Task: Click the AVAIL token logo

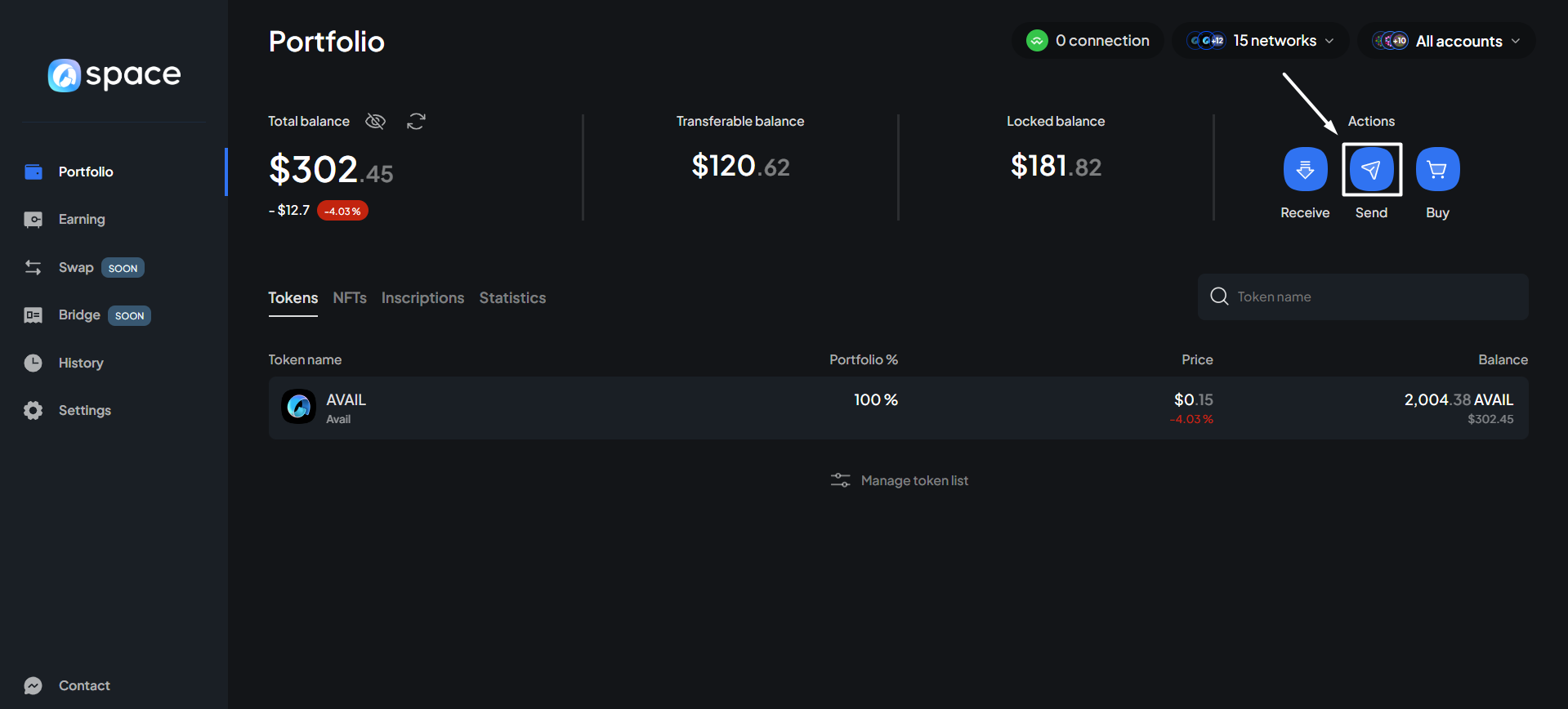Action: point(299,407)
